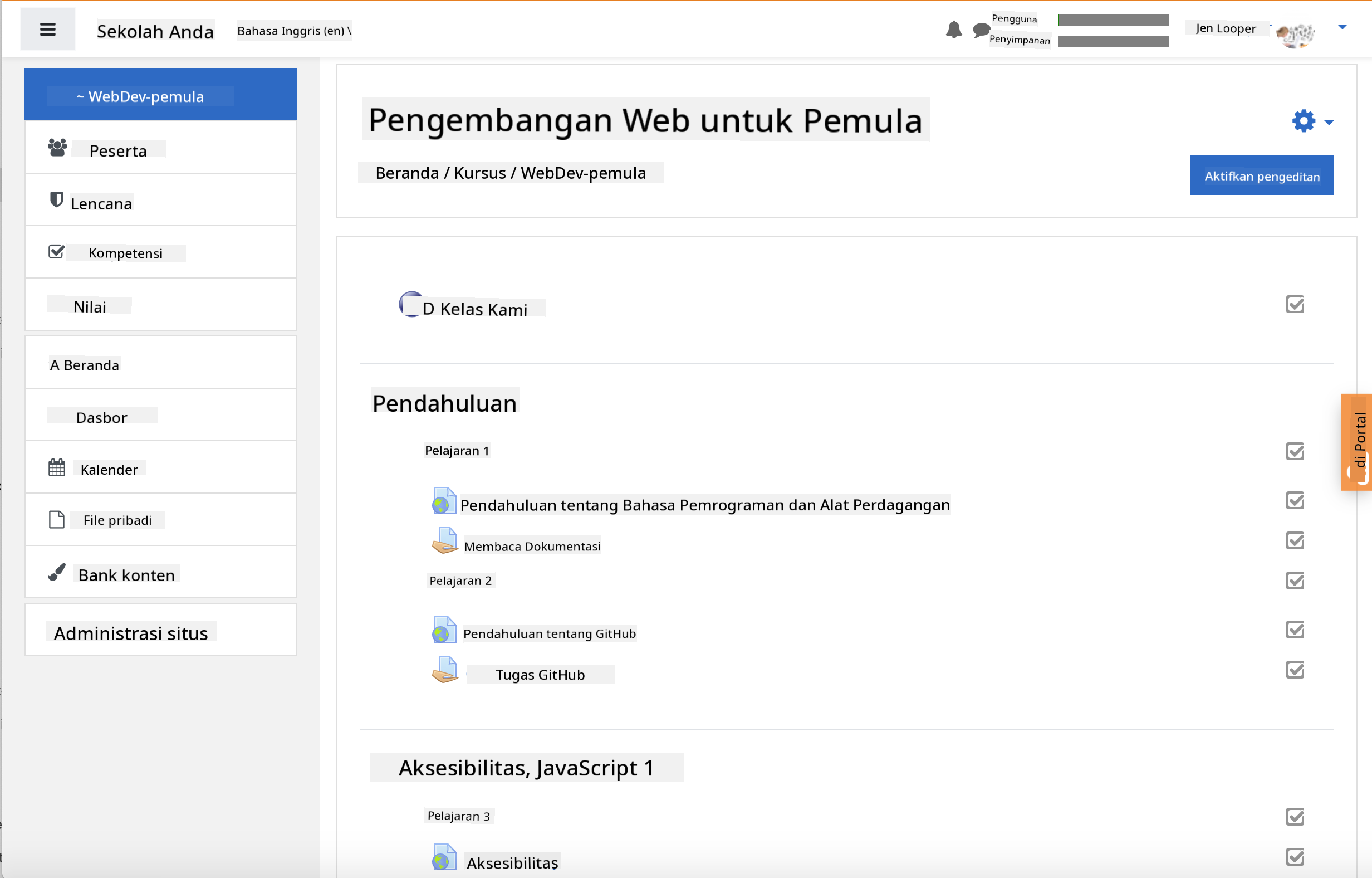Click the Kalender calendar icon
The height and width of the screenshot is (878, 1372).
(56, 468)
